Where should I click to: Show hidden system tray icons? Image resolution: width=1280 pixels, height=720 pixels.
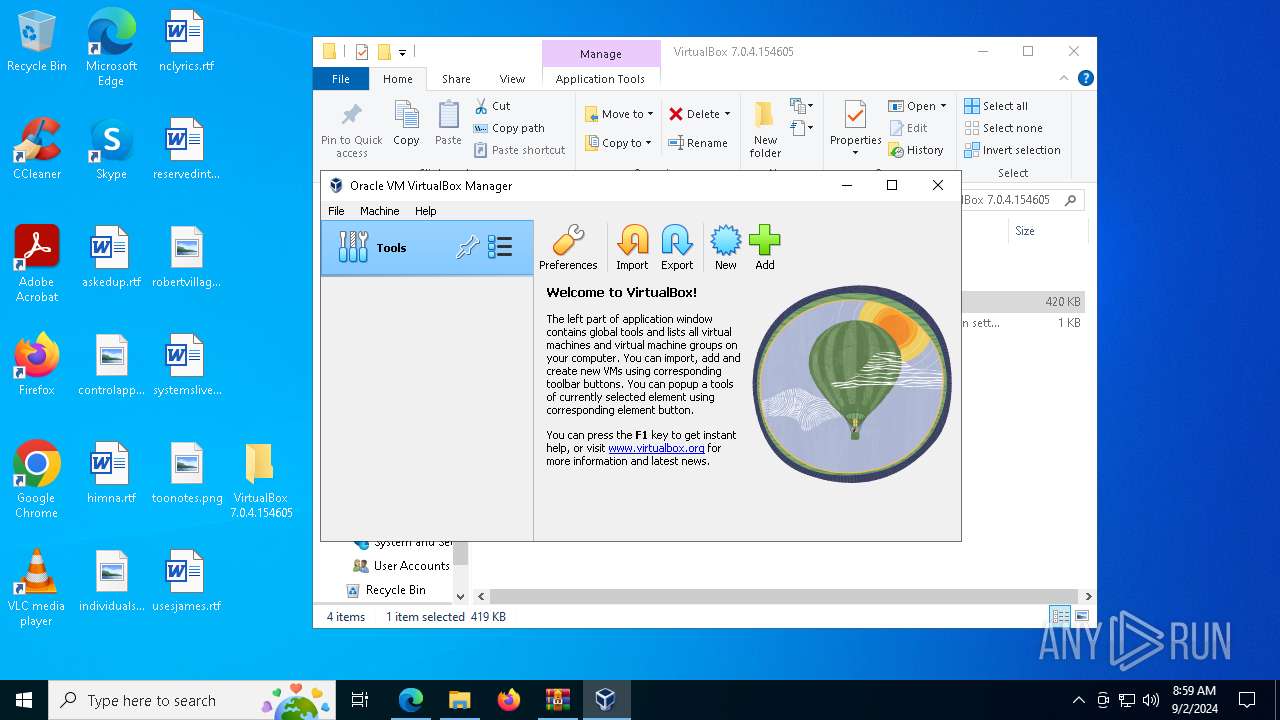tap(1078, 700)
